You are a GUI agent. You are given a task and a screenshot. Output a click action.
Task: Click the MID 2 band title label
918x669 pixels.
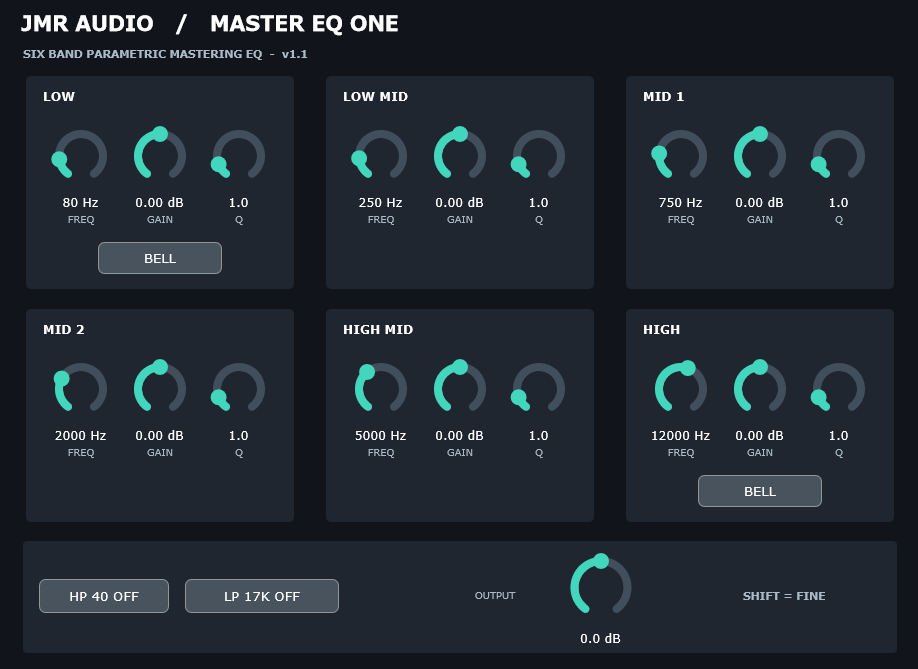tap(64, 330)
